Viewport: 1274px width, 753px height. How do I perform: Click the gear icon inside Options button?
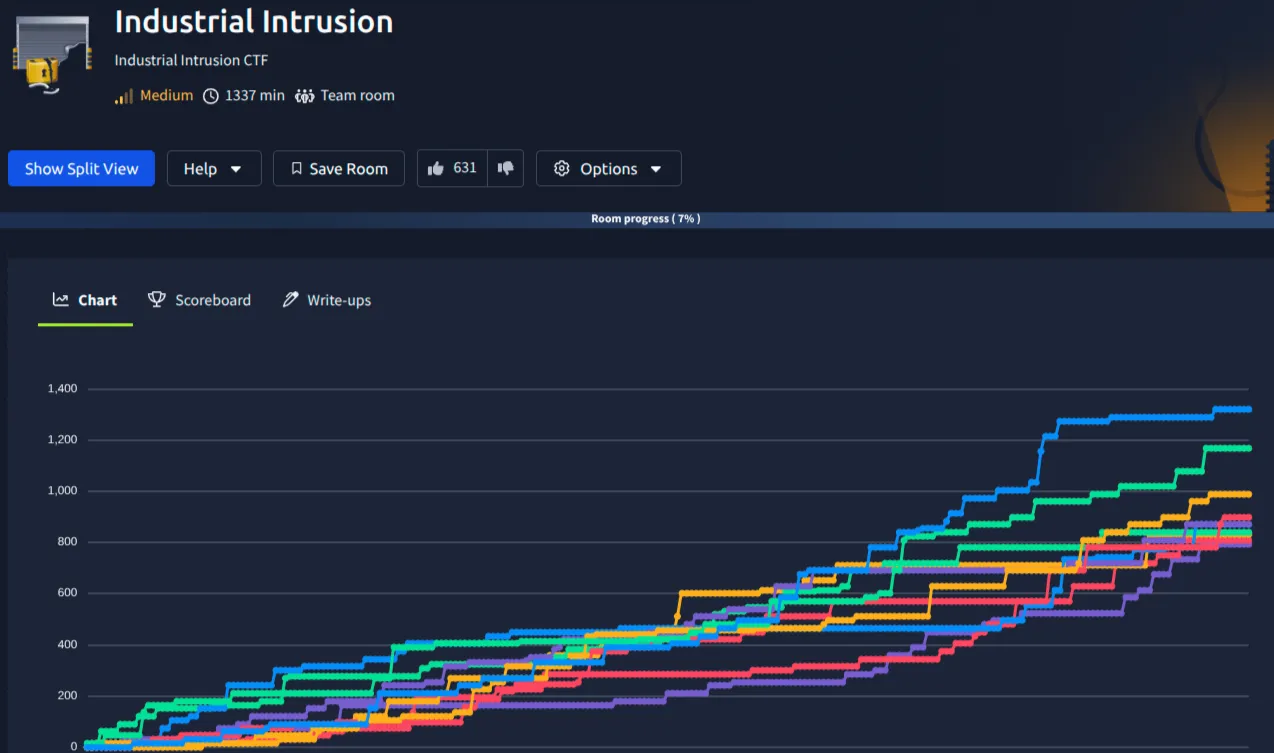pyautogui.click(x=562, y=168)
